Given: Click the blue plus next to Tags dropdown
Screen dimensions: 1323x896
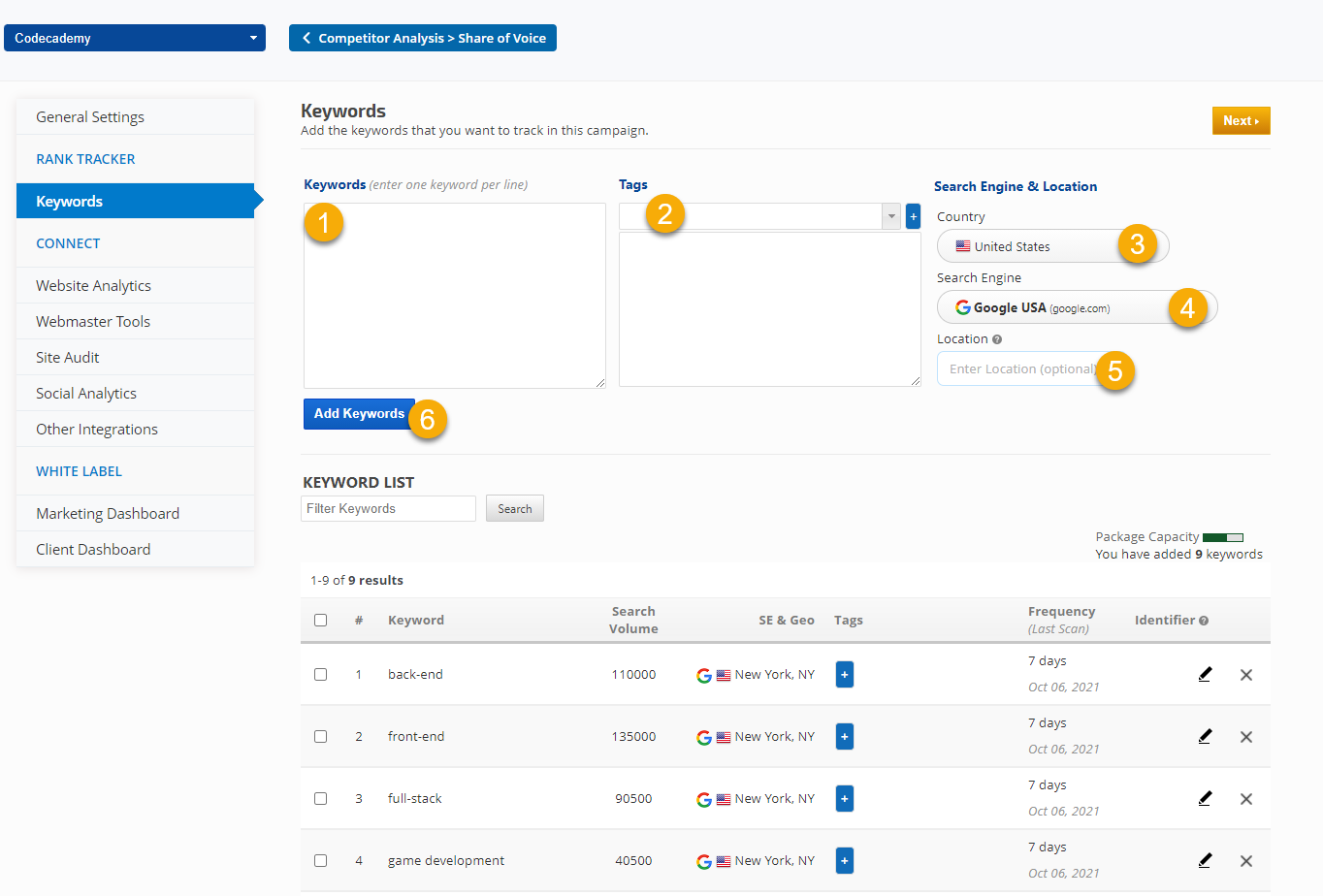Looking at the screenshot, I should (x=913, y=216).
